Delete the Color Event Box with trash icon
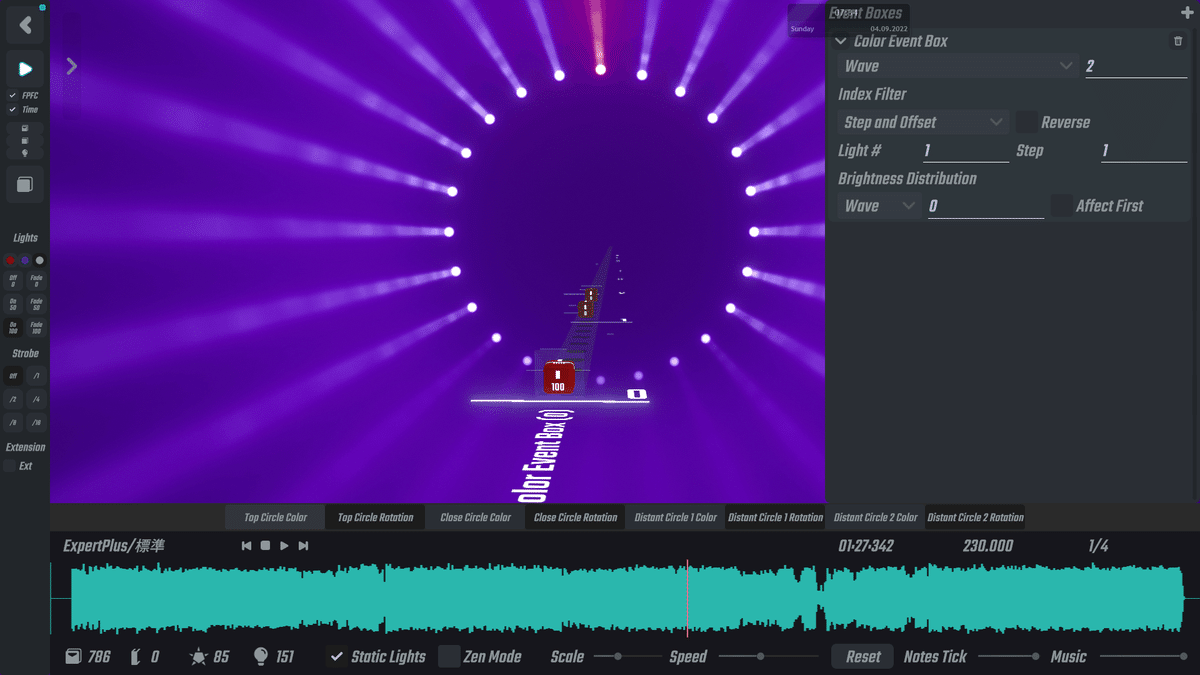1200x675 pixels. point(1178,41)
